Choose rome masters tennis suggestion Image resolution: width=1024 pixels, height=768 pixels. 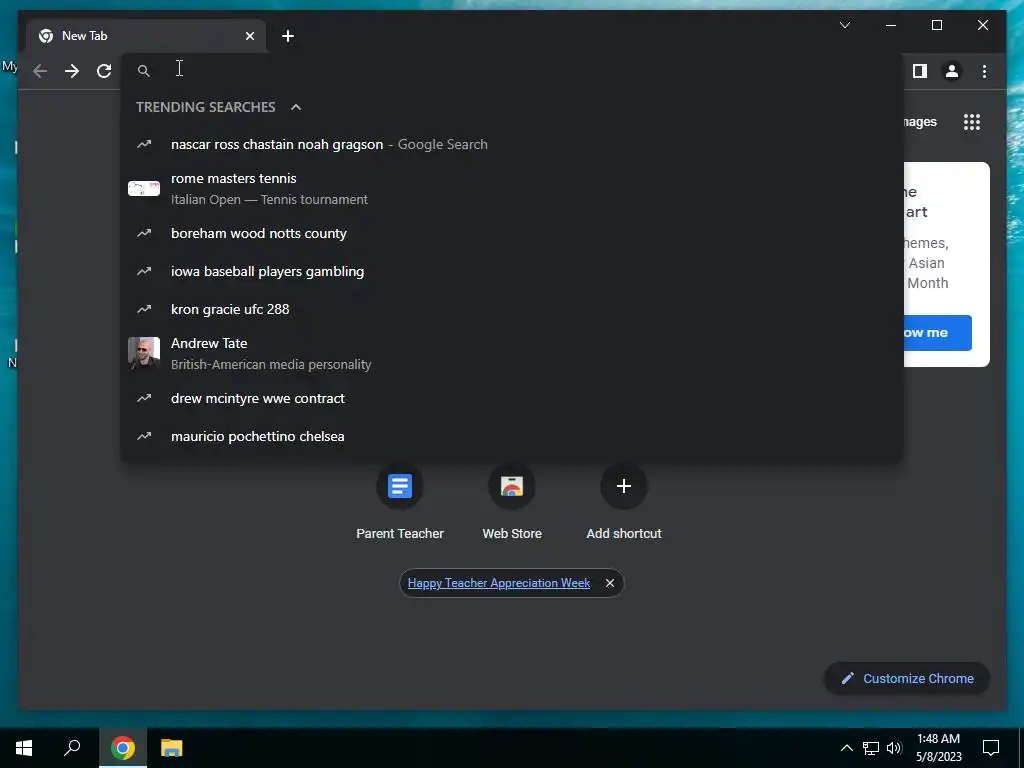click(512, 189)
